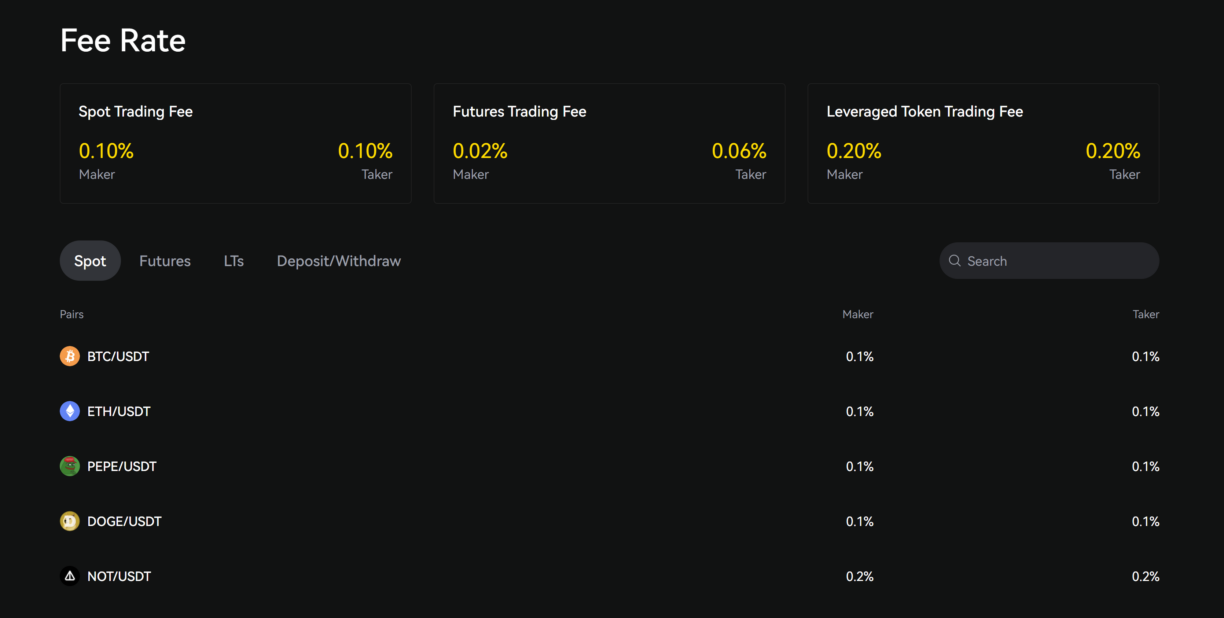The width and height of the screenshot is (1224, 618).
Task: Click the Spot Trading Fee card
Action: pos(235,142)
